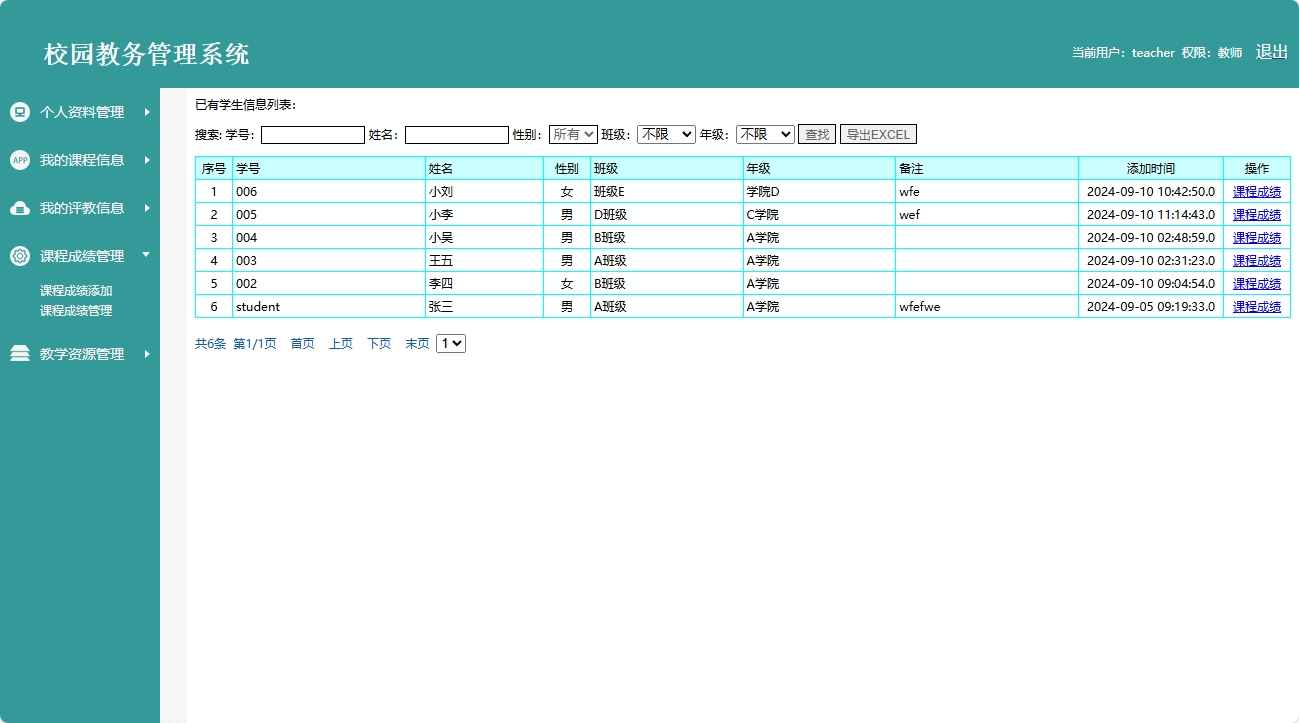
Task: Click the 学号 search input field
Action: 313,135
